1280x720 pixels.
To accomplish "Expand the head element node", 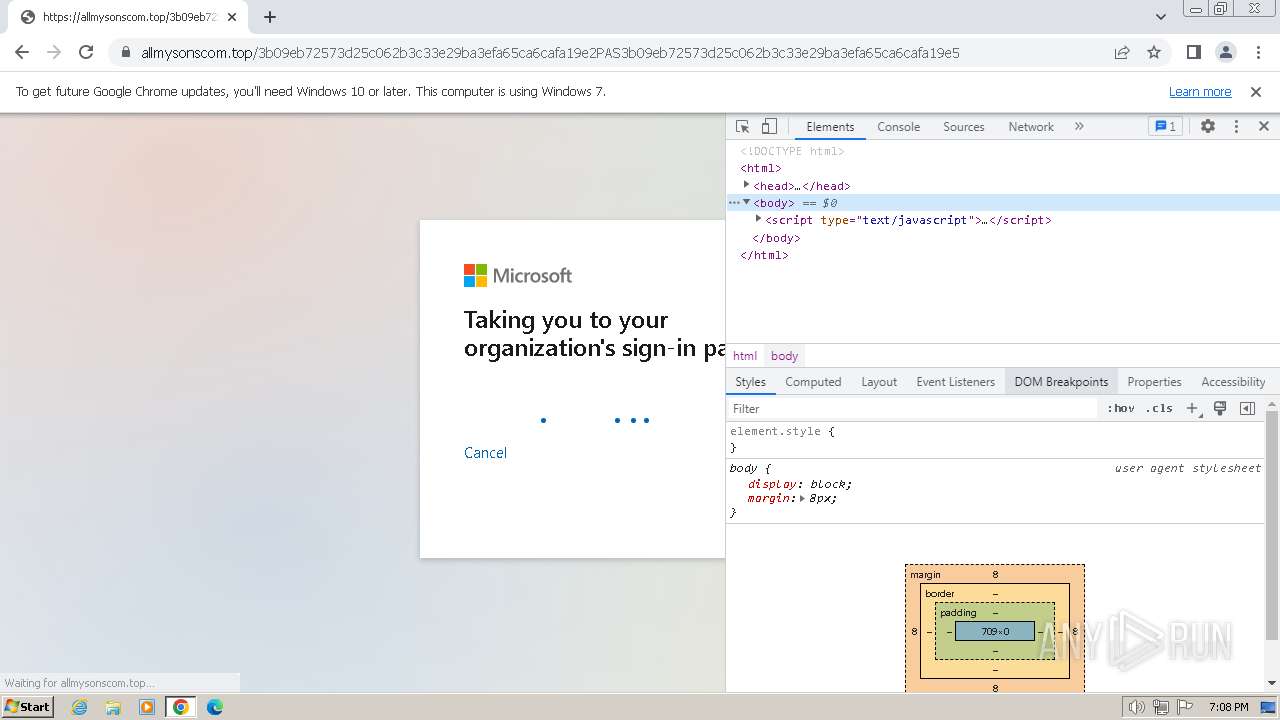I will (747, 185).
